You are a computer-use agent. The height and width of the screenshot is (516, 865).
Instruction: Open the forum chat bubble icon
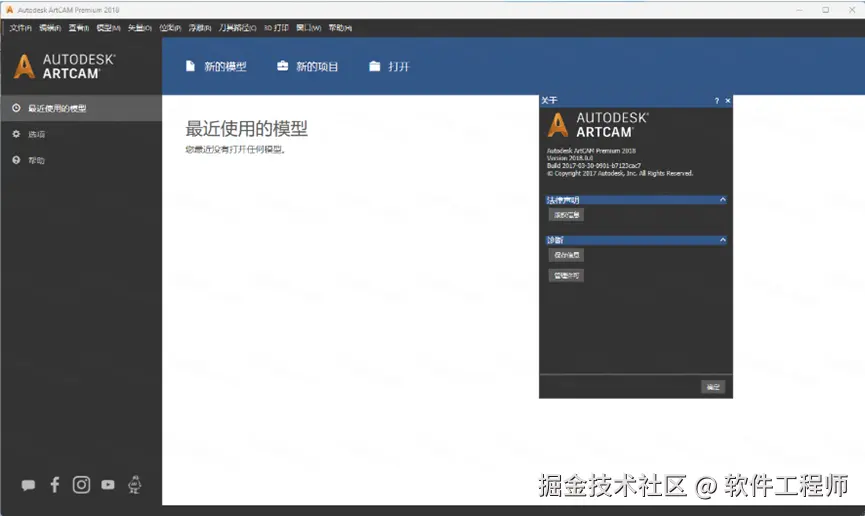pos(28,485)
